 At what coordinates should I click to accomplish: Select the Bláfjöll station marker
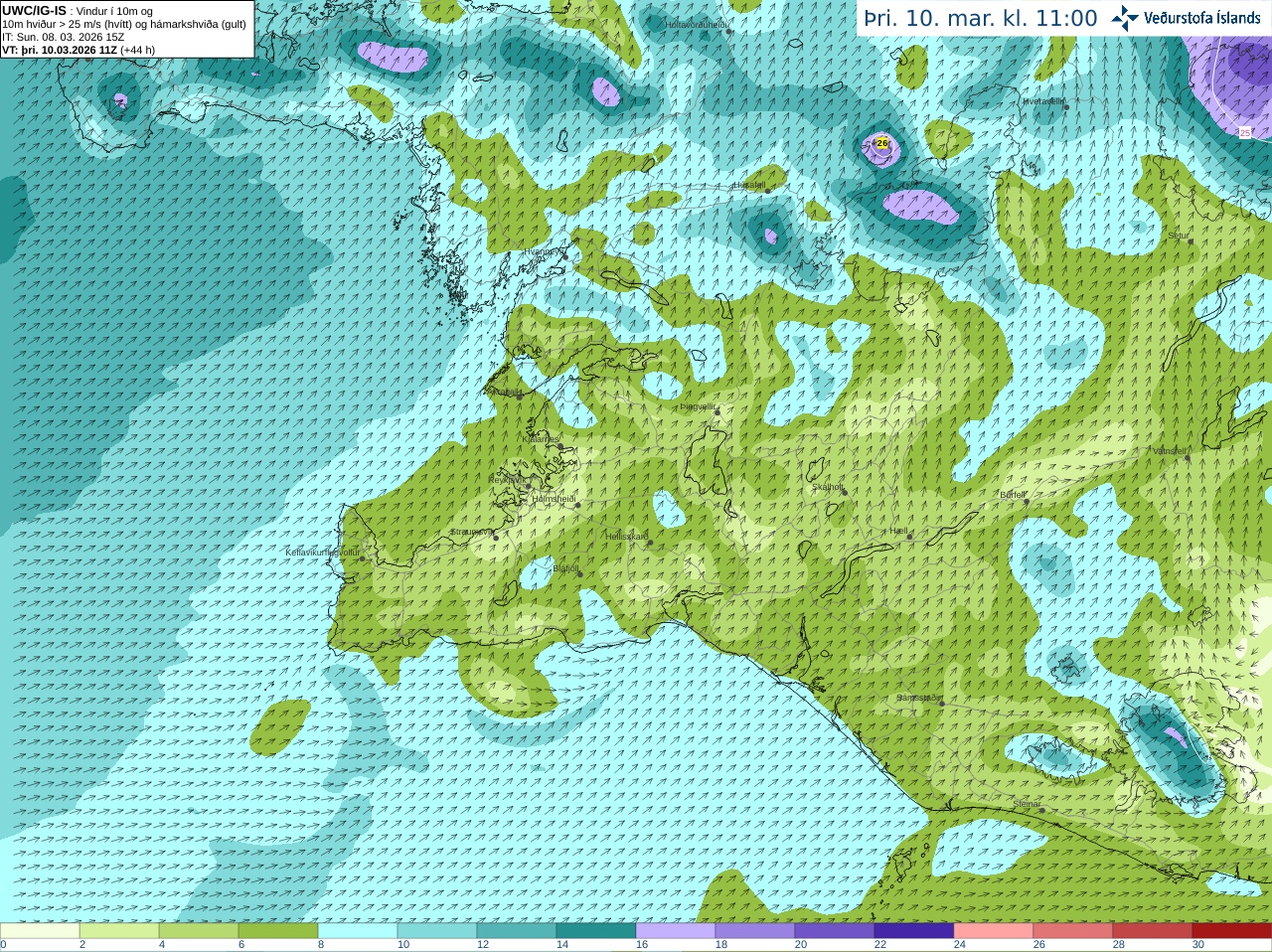[x=579, y=573]
